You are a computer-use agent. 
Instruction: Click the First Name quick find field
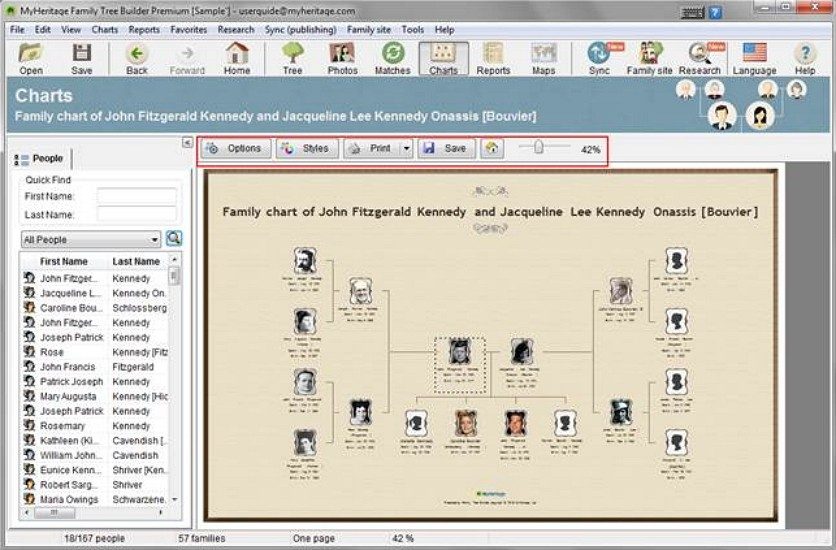(136, 196)
